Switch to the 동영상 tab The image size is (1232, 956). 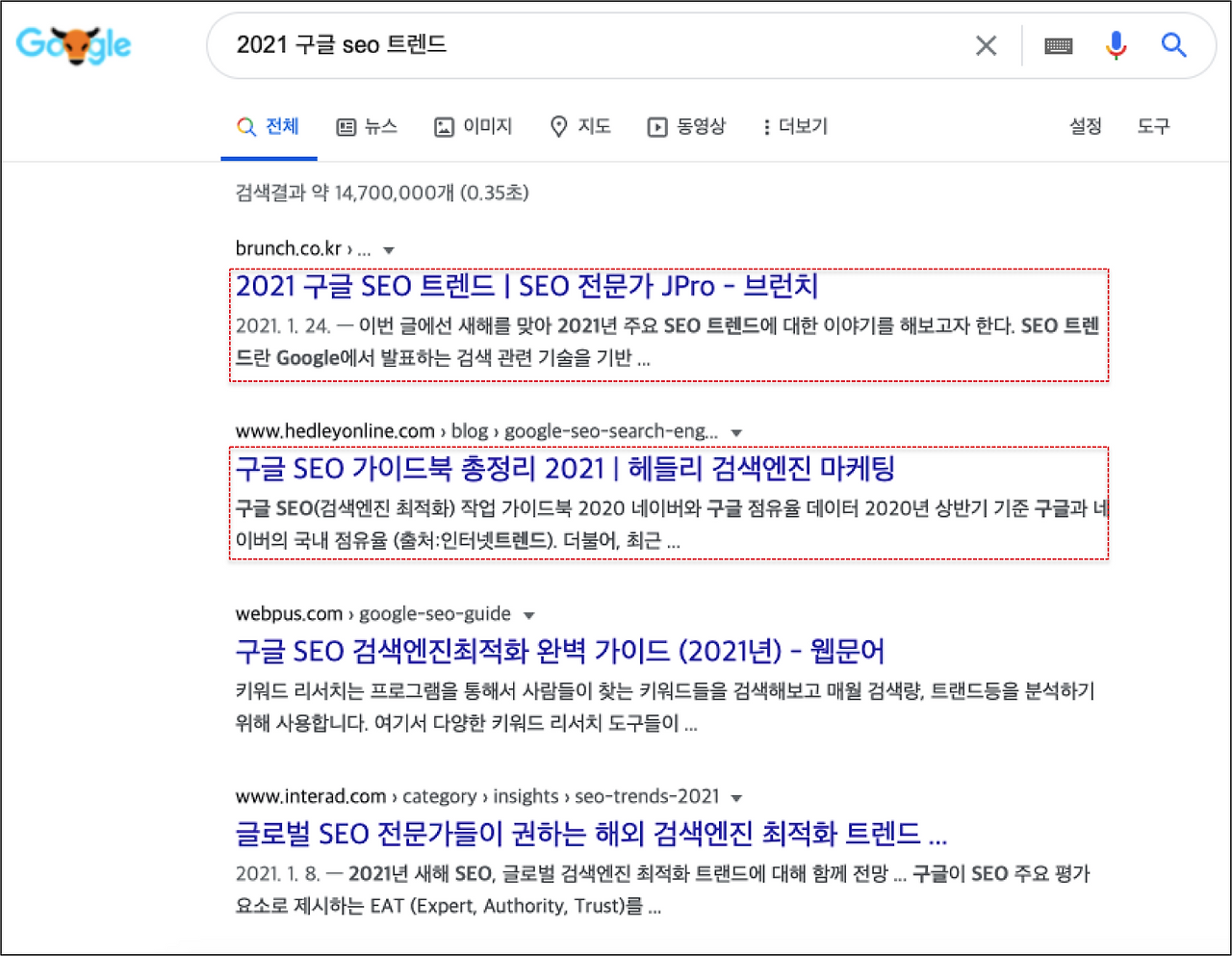tap(686, 126)
